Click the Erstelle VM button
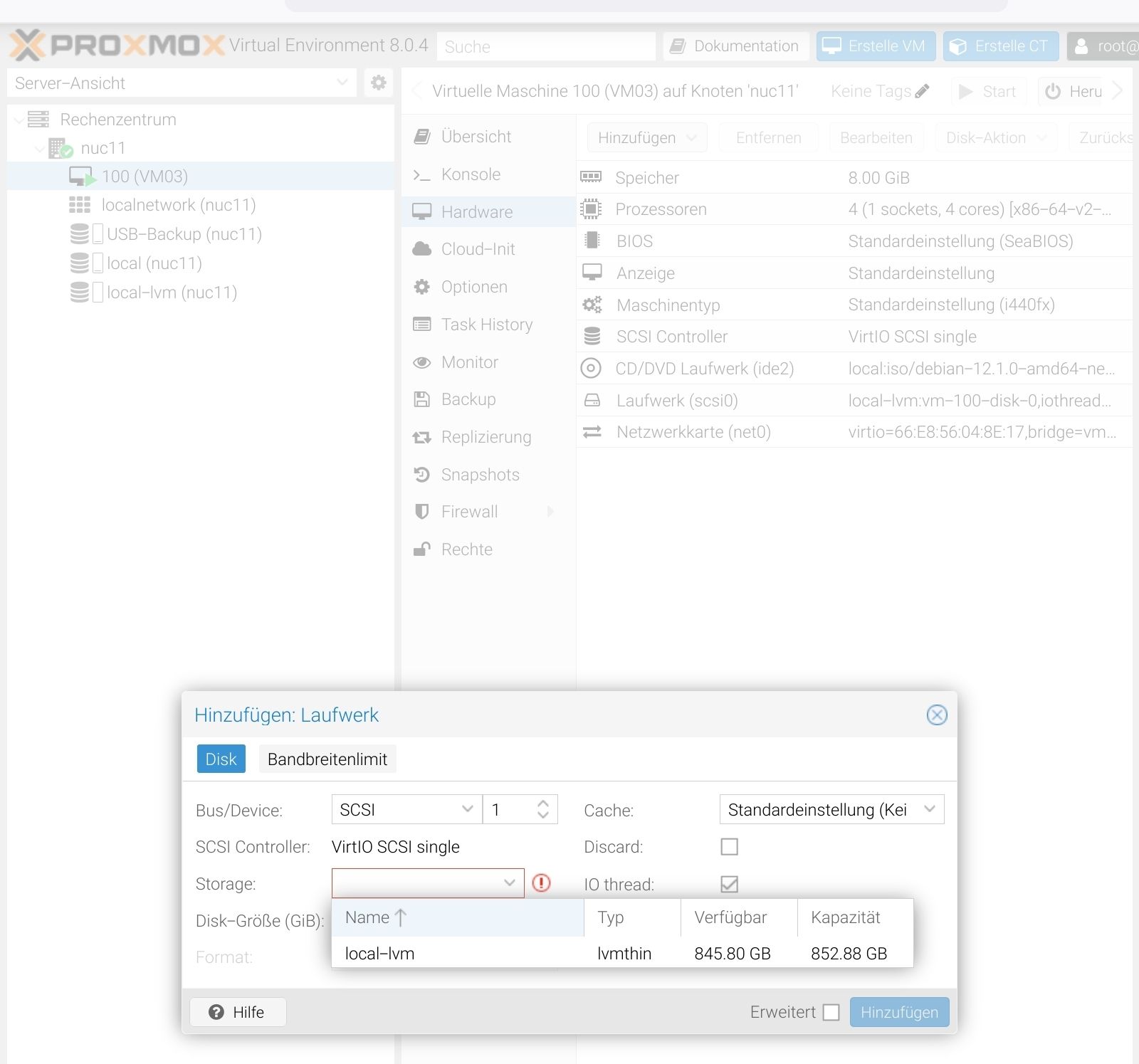The height and width of the screenshot is (1064, 1139). 875,46
